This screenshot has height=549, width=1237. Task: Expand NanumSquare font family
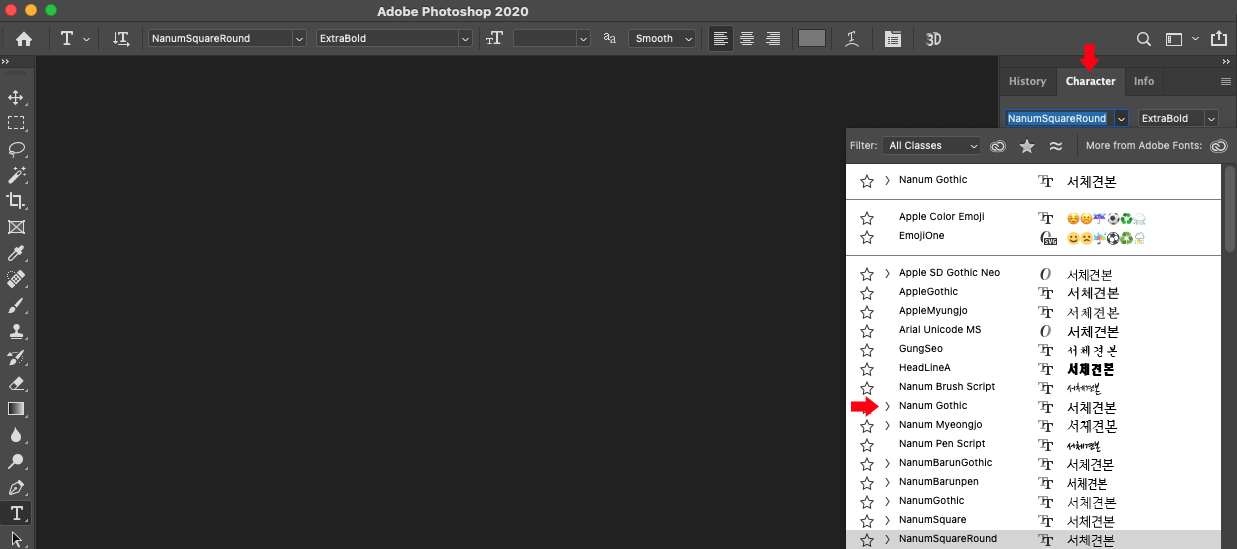point(887,521)
